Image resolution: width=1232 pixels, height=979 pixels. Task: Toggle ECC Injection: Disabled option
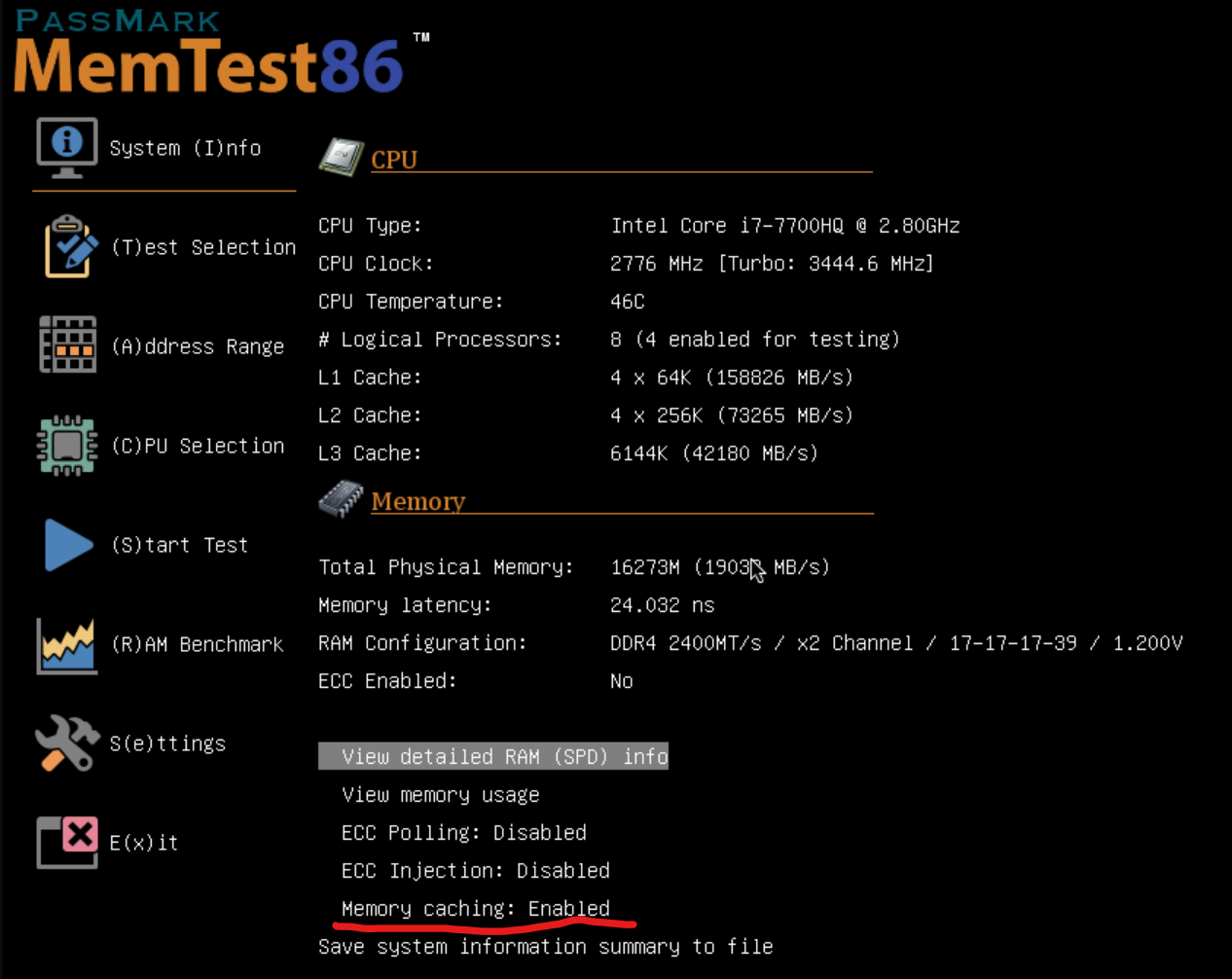[476, 871]
